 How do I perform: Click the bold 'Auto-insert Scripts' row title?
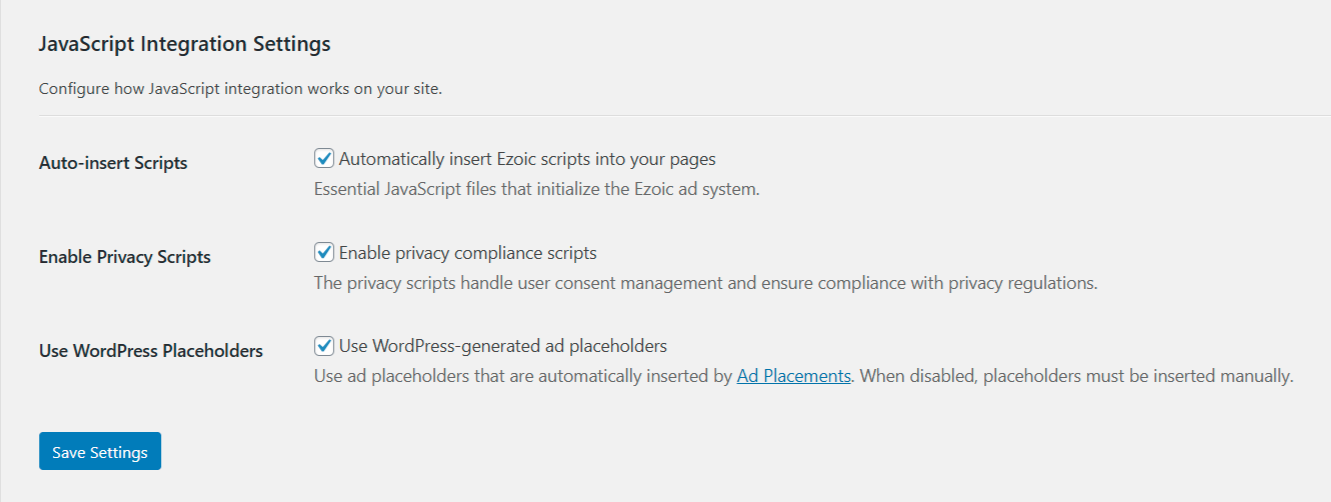coord(113,163)
